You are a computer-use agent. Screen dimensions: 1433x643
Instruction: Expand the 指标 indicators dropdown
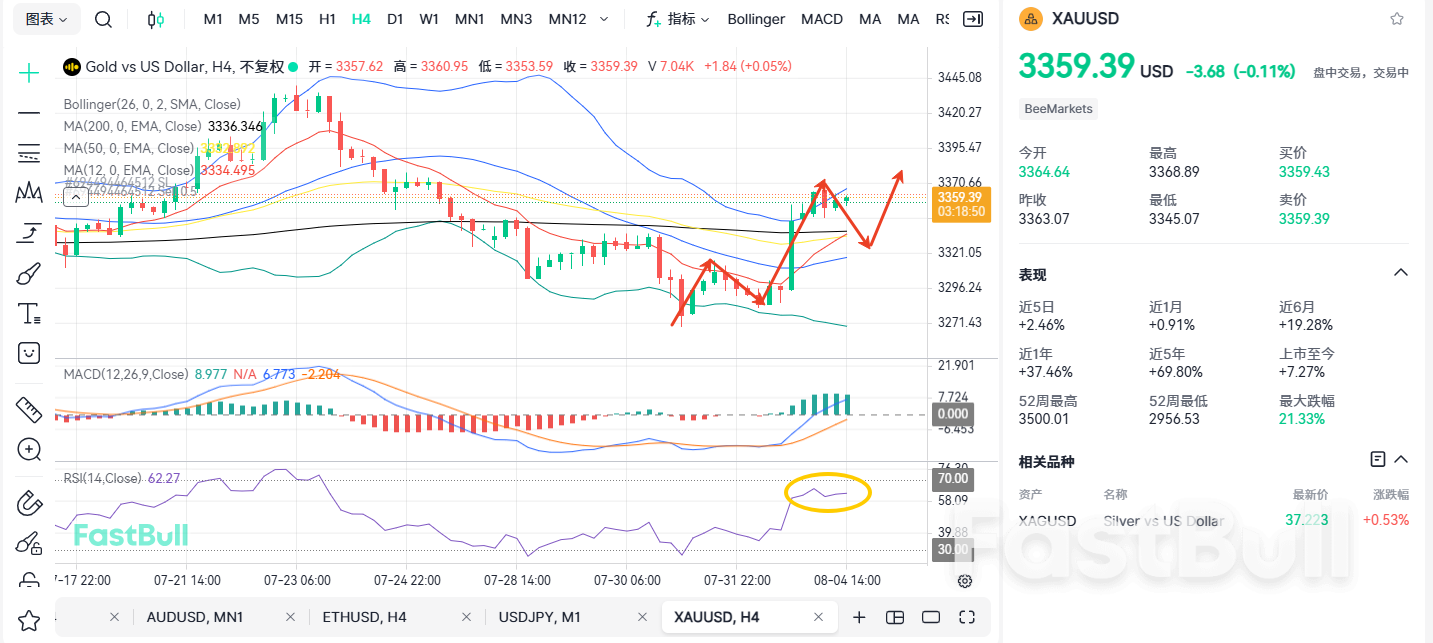tap(678, 19)
